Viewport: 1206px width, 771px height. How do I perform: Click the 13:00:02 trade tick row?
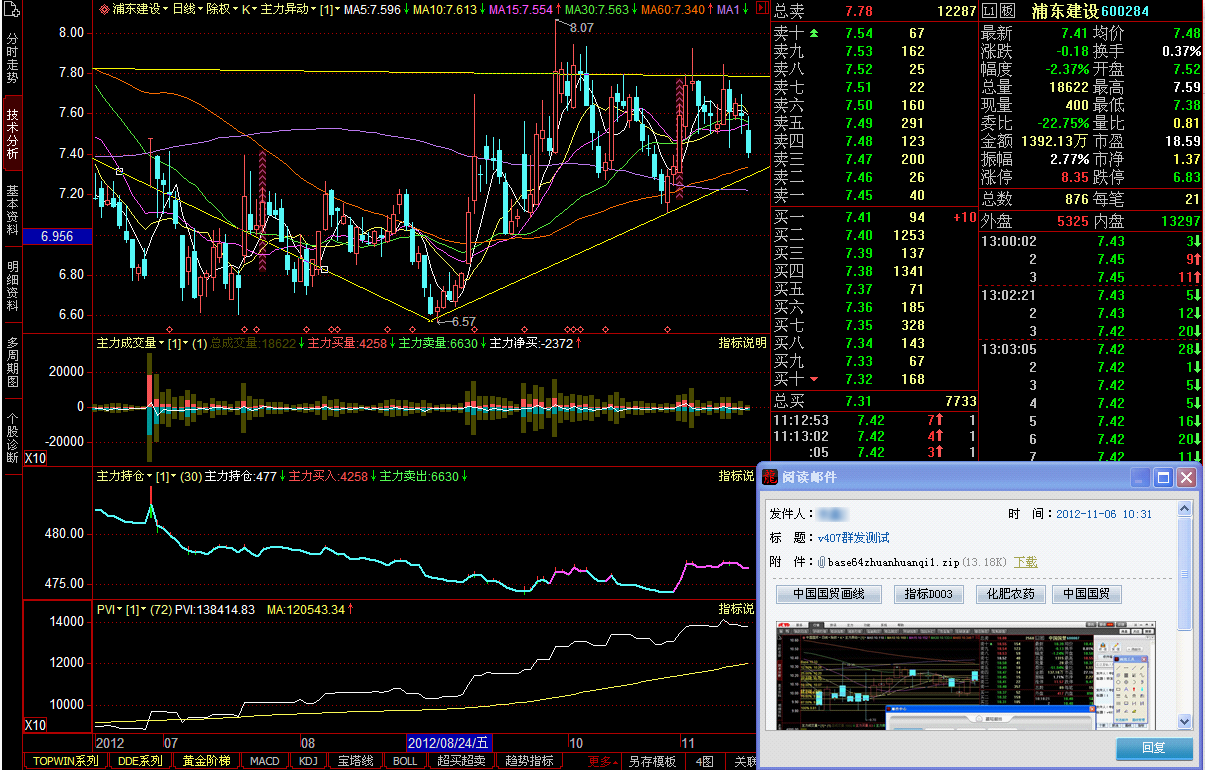1090,241
